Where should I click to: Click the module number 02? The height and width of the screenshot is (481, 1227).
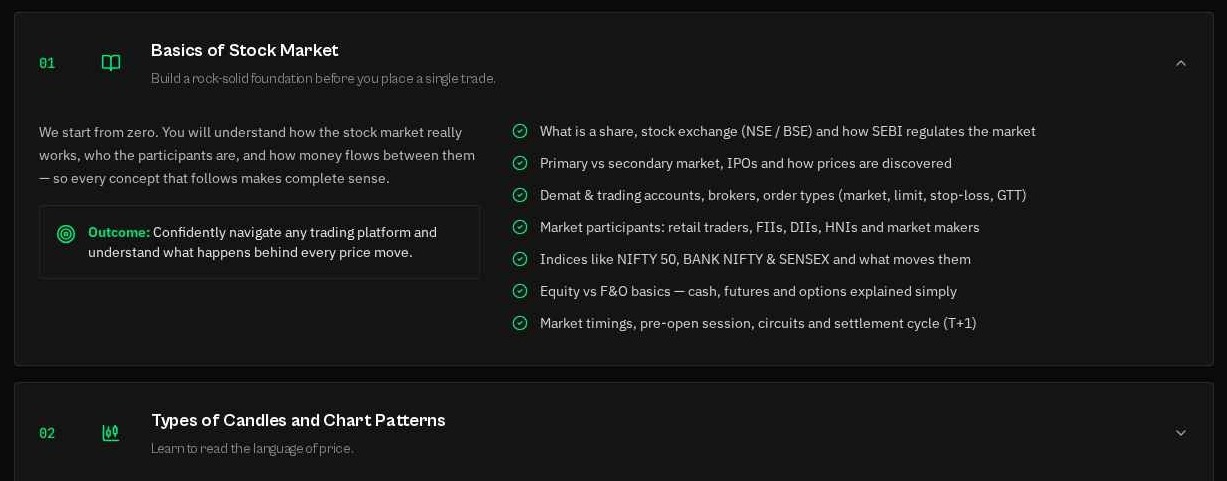47,433
